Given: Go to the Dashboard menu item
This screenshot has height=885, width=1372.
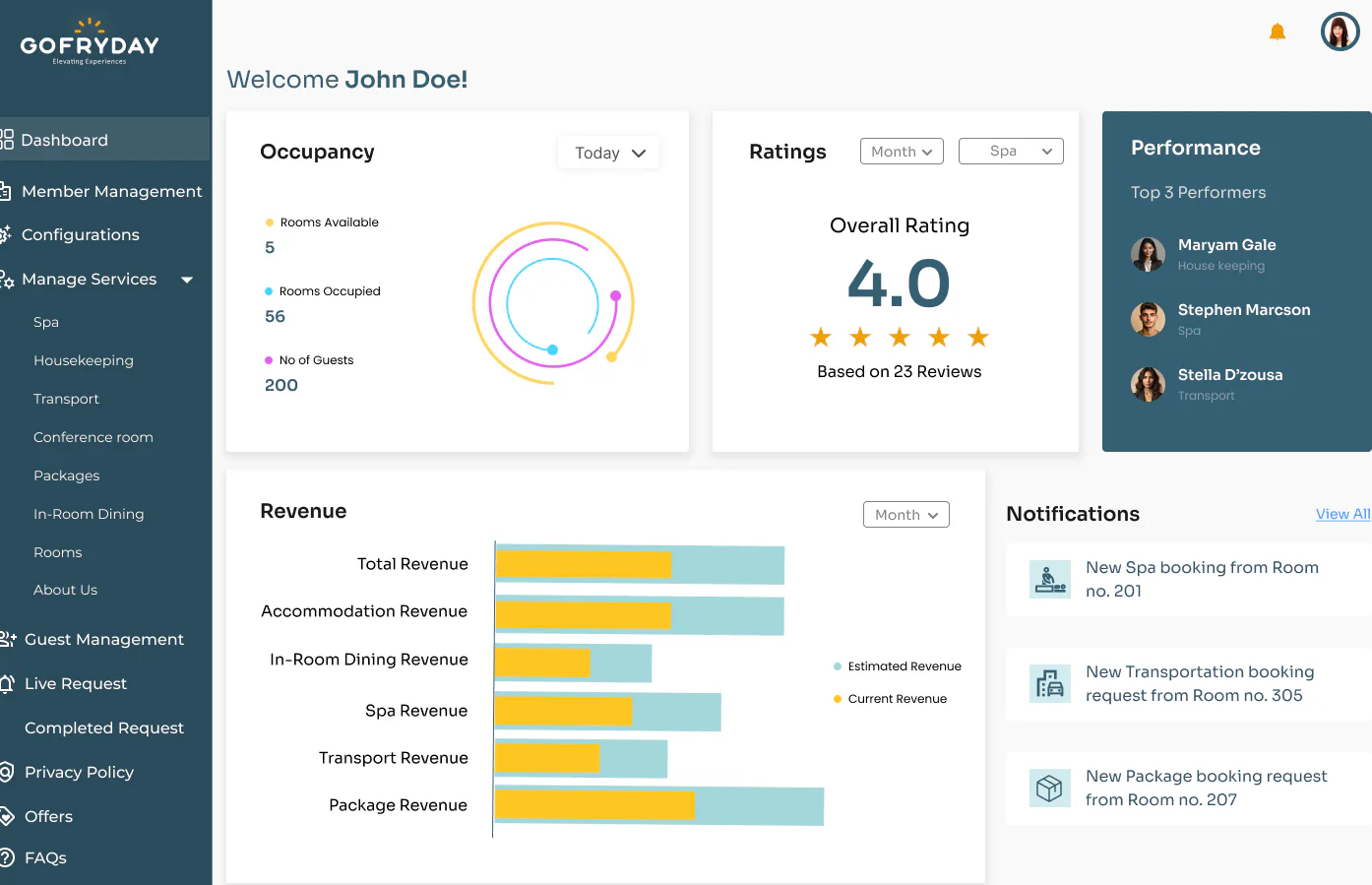Looking at the screenshot, I should pyautogui.click(x=104, y=140).
